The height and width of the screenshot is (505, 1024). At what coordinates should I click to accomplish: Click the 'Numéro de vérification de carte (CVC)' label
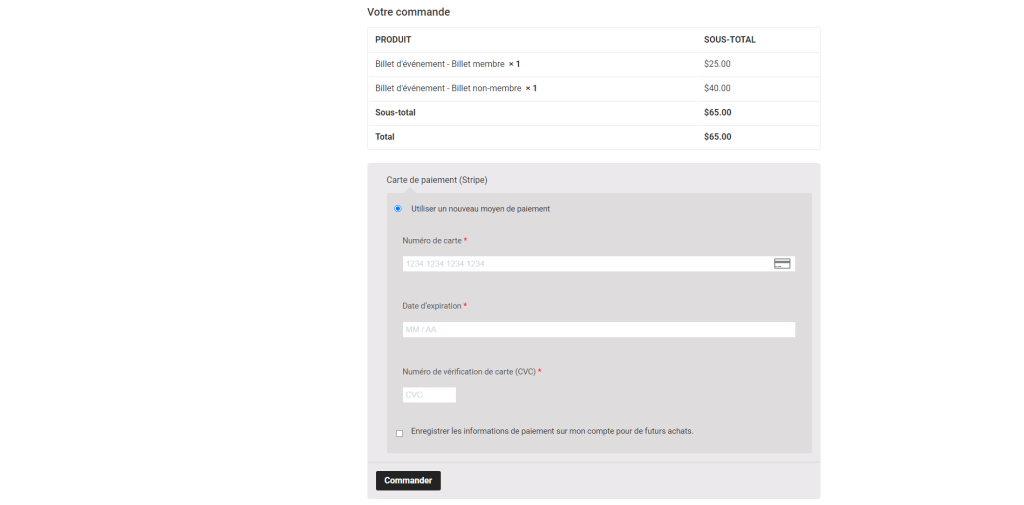[x=469, y=372]
